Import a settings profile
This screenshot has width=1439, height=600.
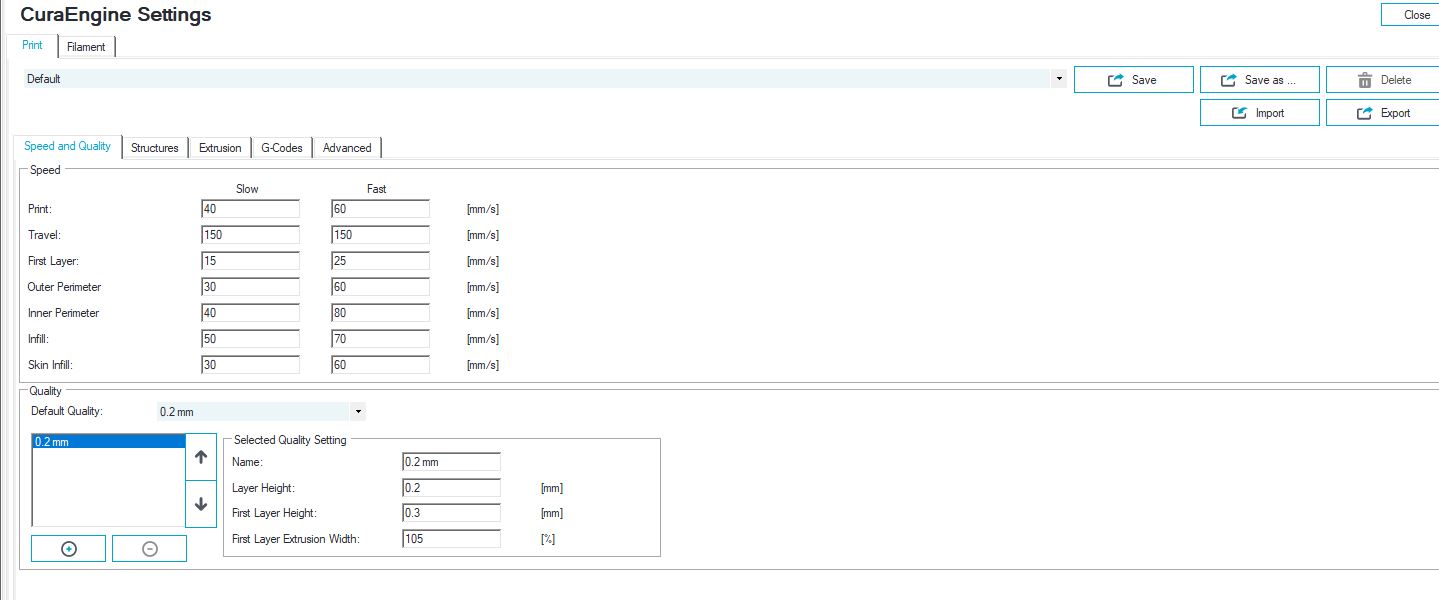click(x=1260, y=113)
